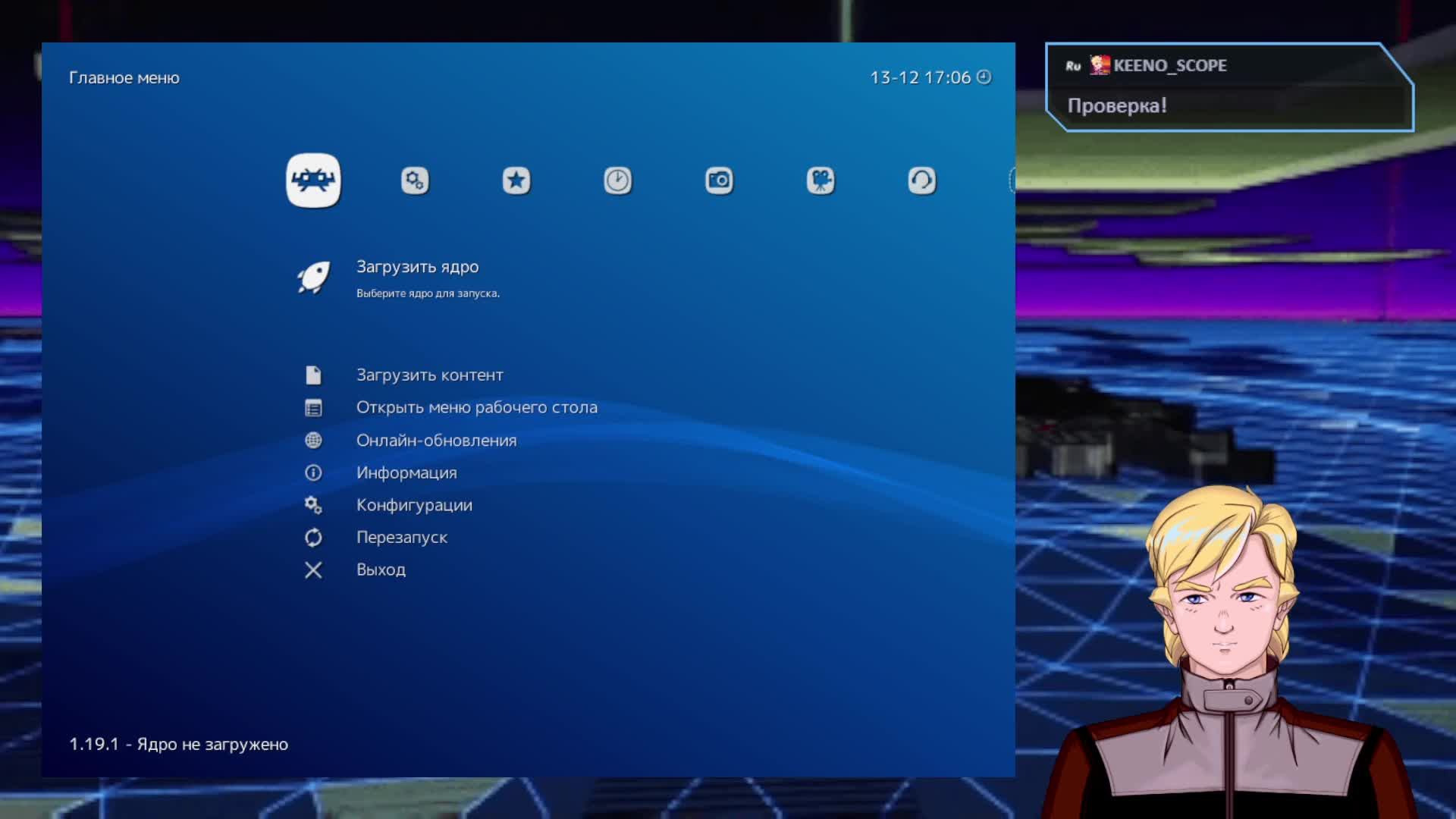Screen dimensions: 1456x819
Task: Click the circular arrows Перезапуск icon
Action: (313, 538)
